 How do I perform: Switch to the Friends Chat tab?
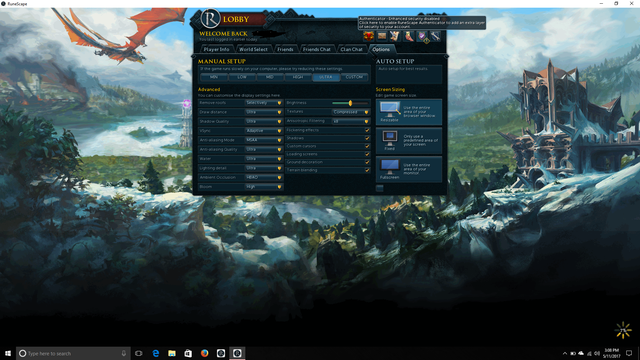click(x=317, y=49)
